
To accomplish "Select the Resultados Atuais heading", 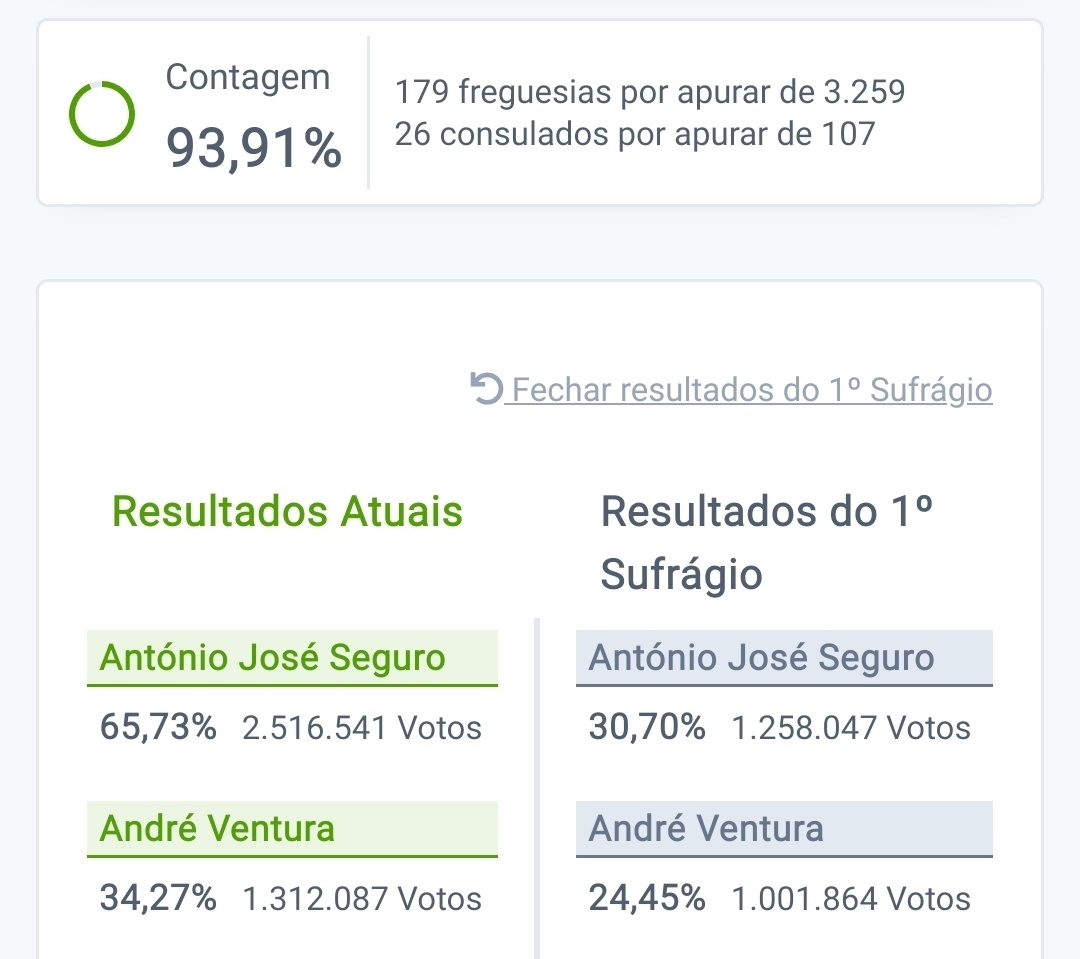I will pyautogui.click(x=287, y=512).
